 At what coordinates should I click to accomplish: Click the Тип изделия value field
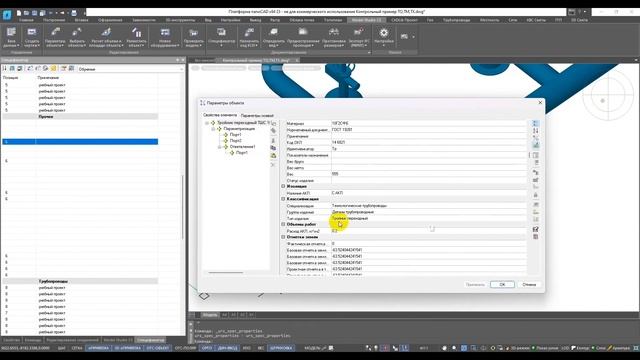[428, 218]
